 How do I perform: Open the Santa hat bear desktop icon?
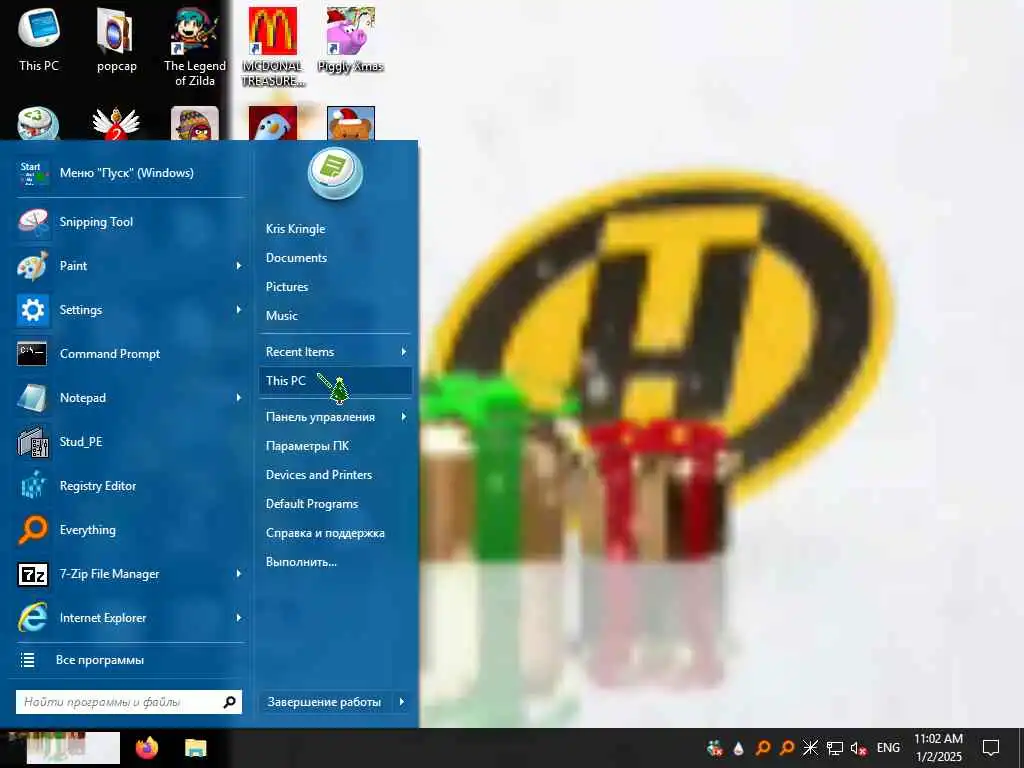click(x=351, y=123)
